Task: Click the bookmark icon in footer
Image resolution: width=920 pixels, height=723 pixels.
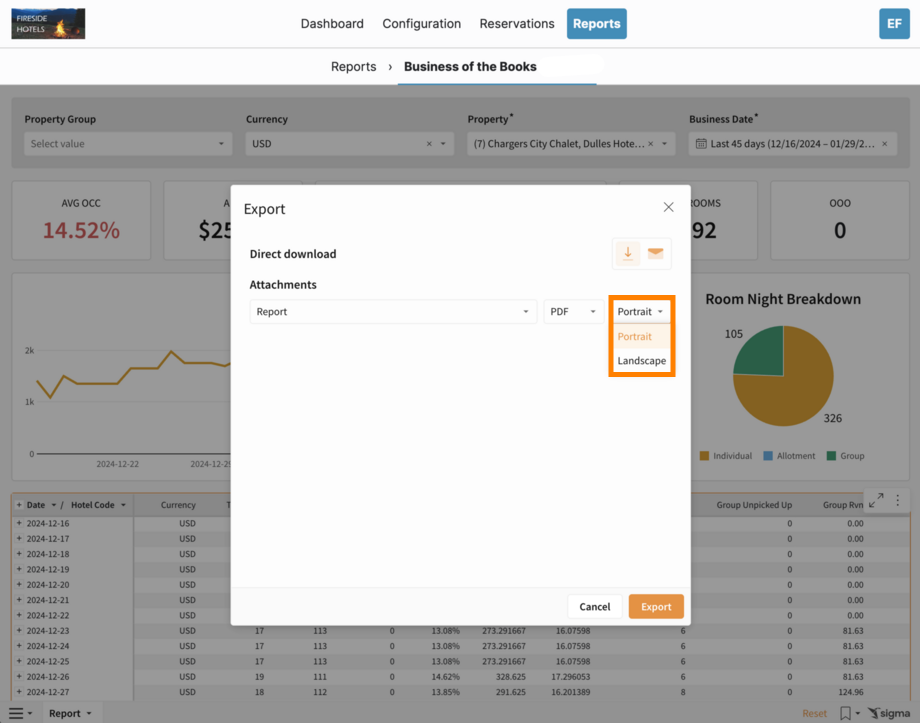Action: click(x=845, y=713)
